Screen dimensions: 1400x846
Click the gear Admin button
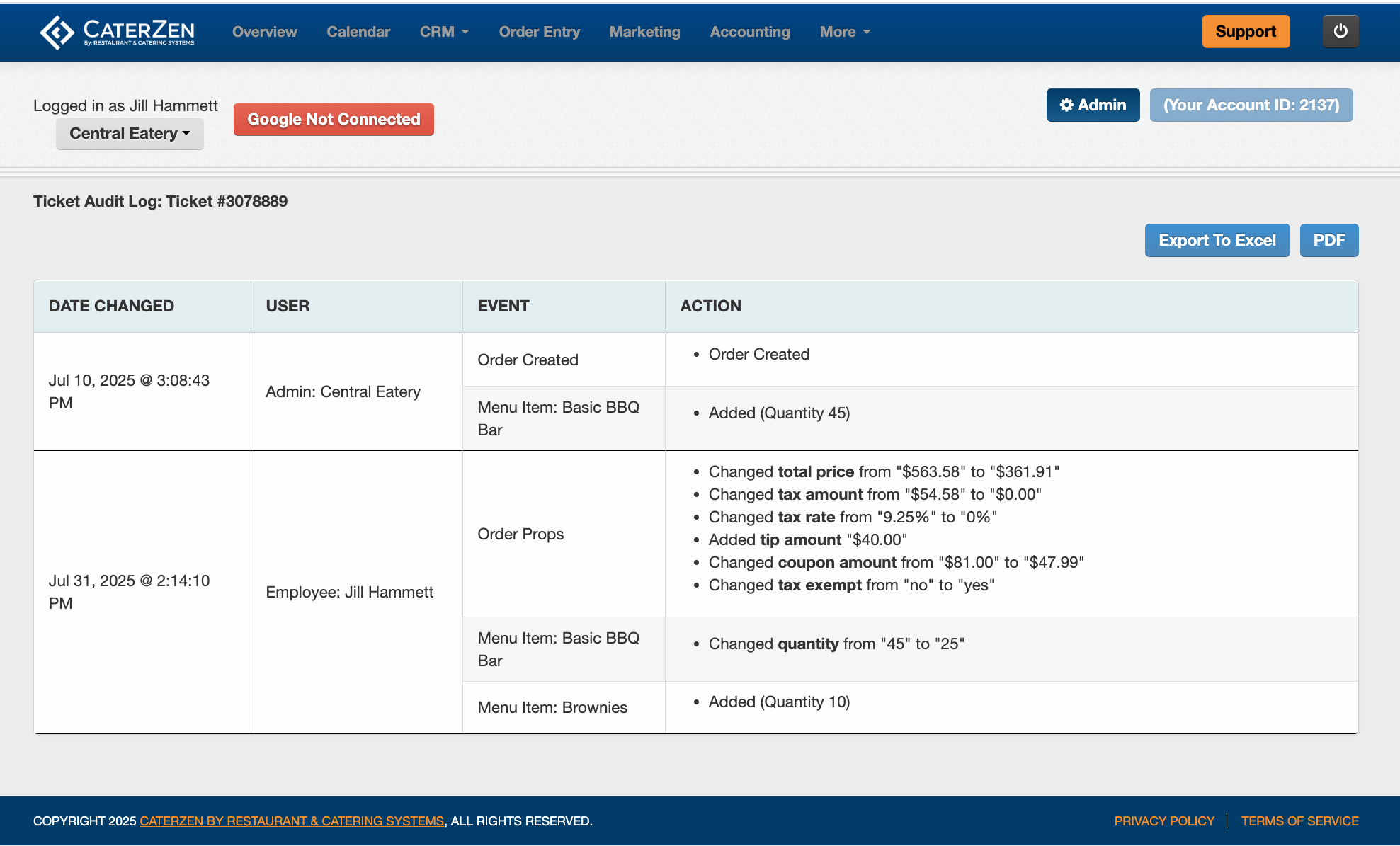[1093, 105]
